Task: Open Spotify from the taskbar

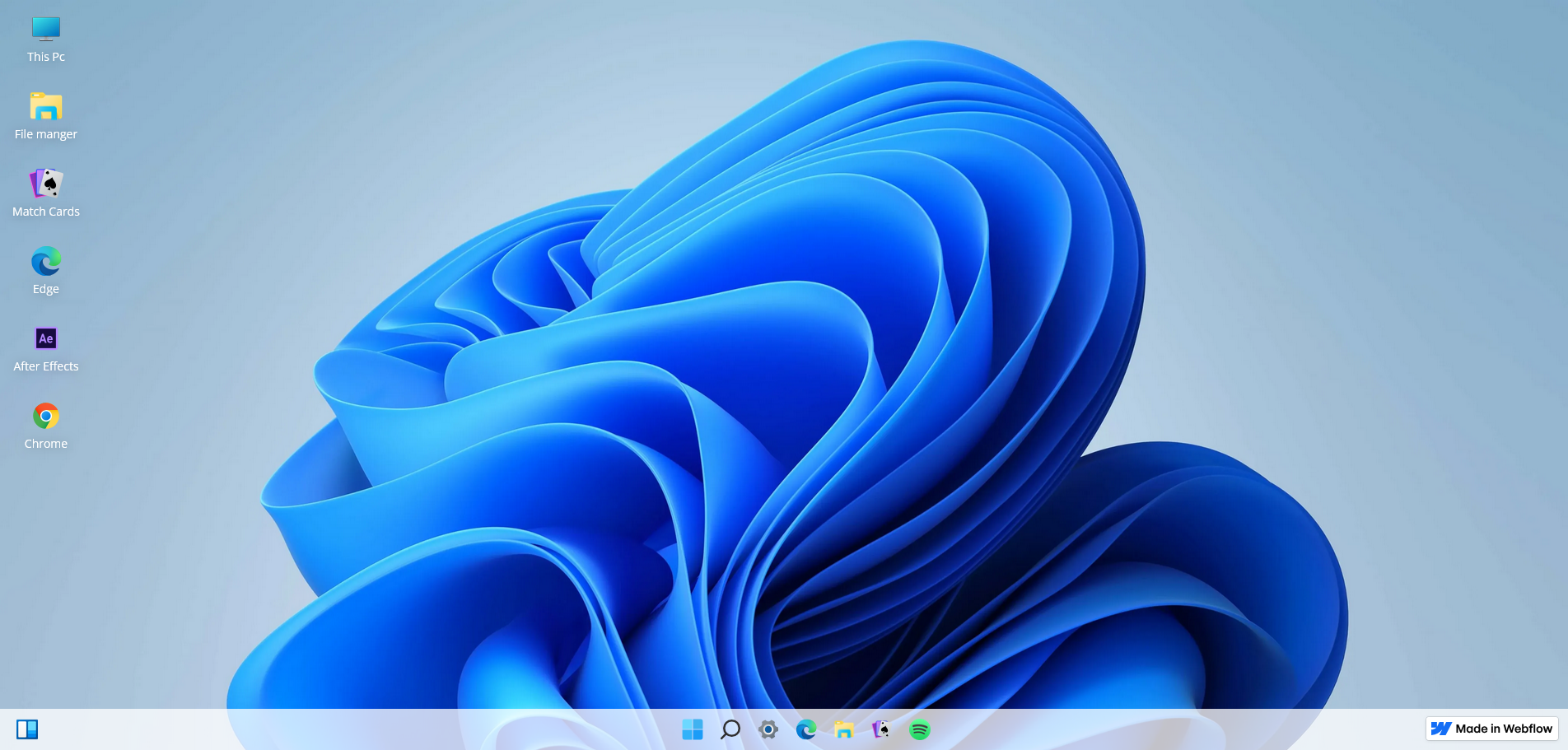Action: pos(920,729)
